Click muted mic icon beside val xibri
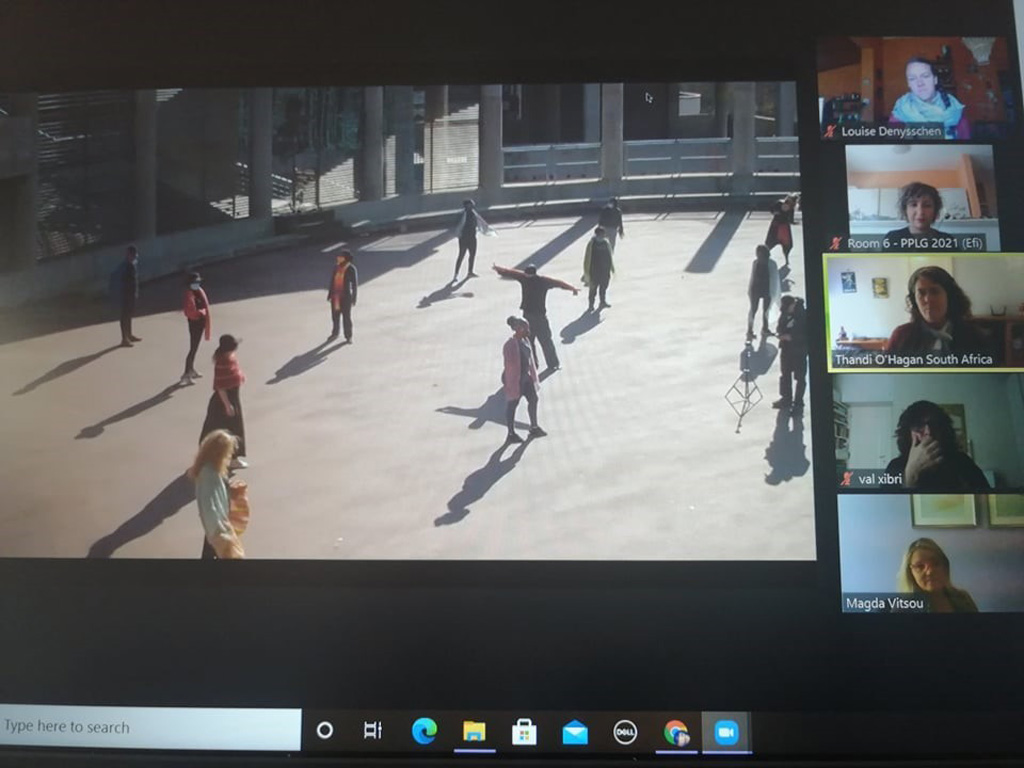The height and width of the screenshot is (768, 1024). tap(847, 479)
